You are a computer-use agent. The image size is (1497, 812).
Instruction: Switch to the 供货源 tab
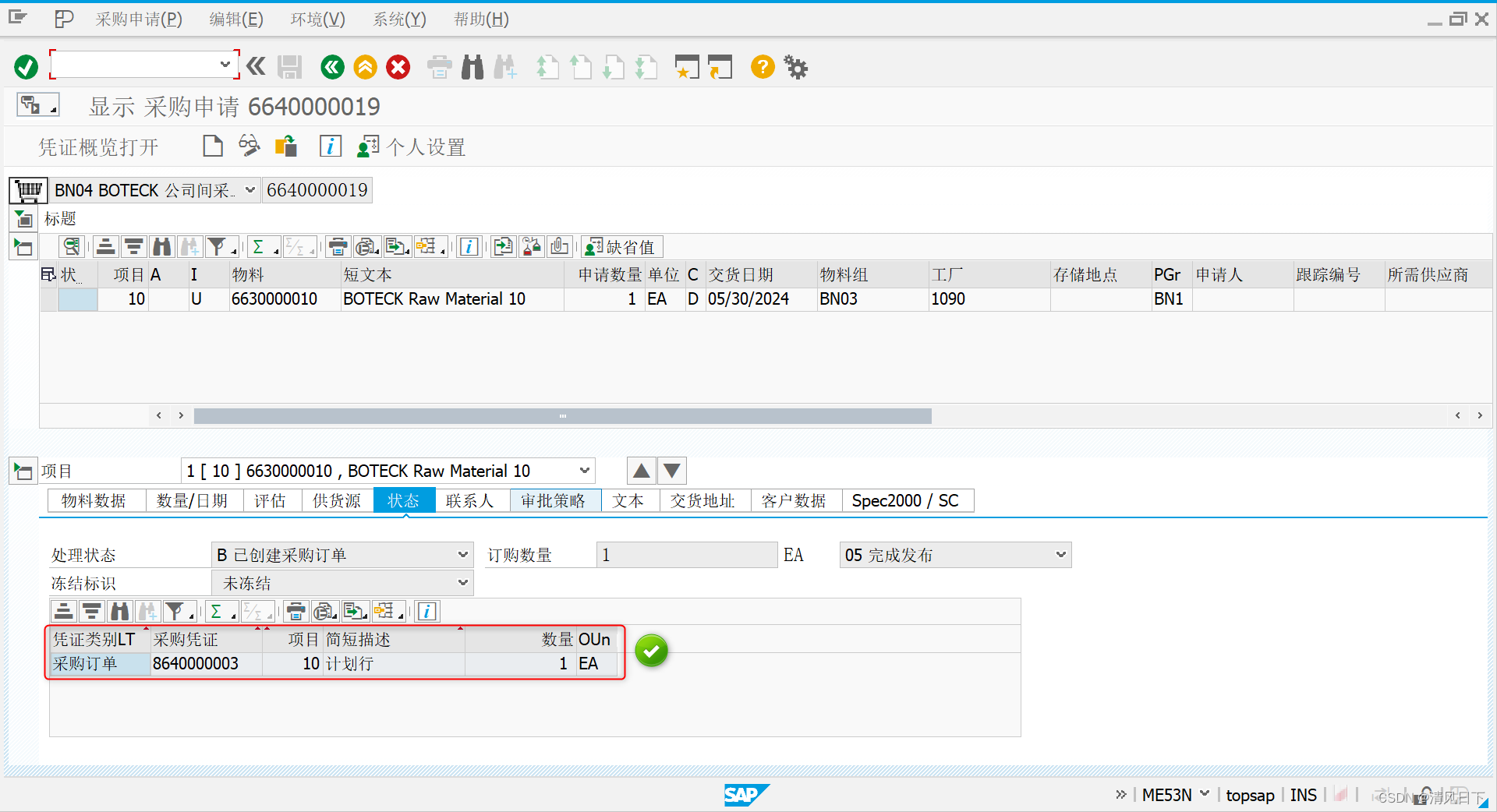tap(337, 500)
